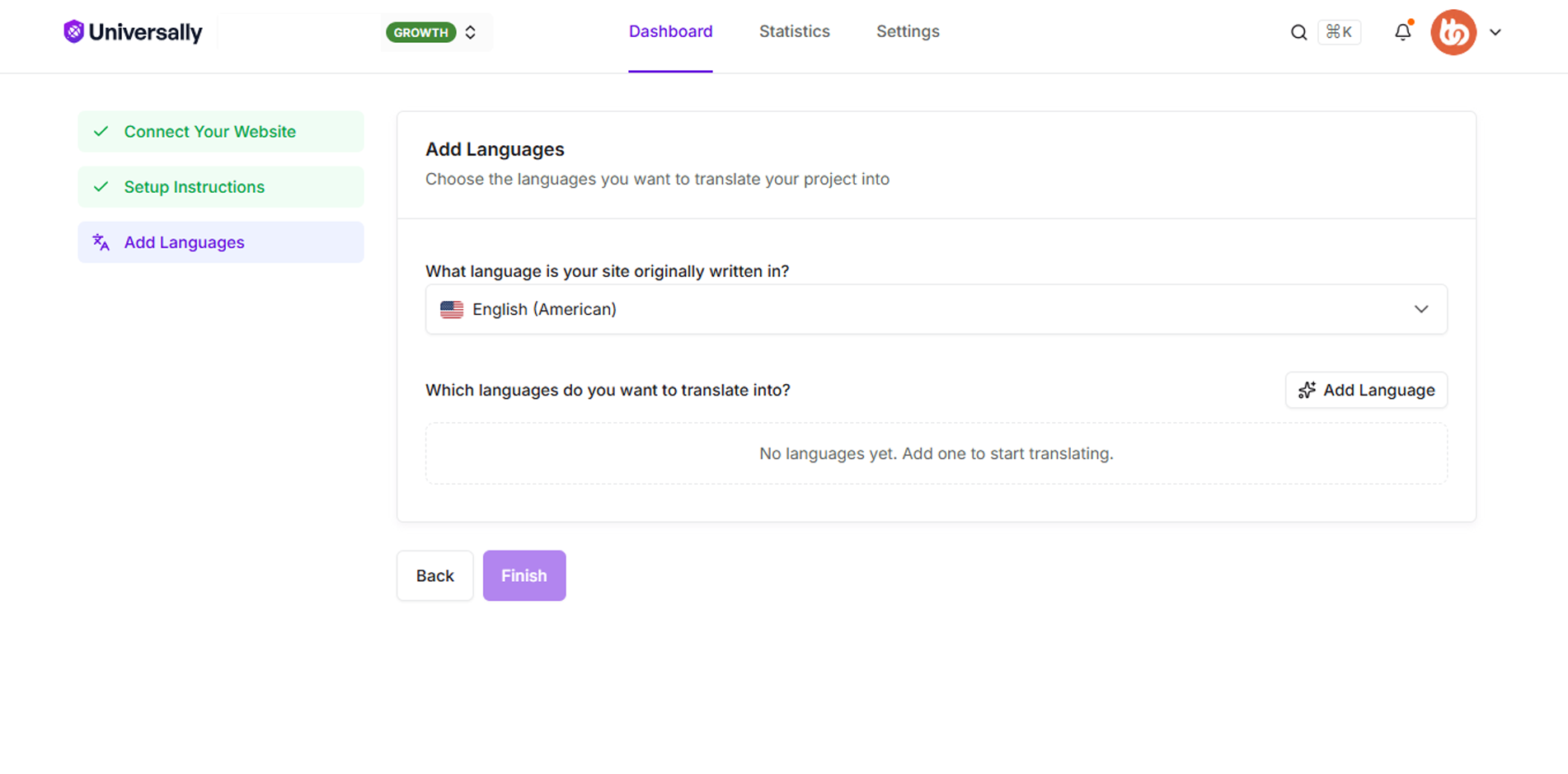Click the 'No languages yet' placeholder box

[936, 453]
